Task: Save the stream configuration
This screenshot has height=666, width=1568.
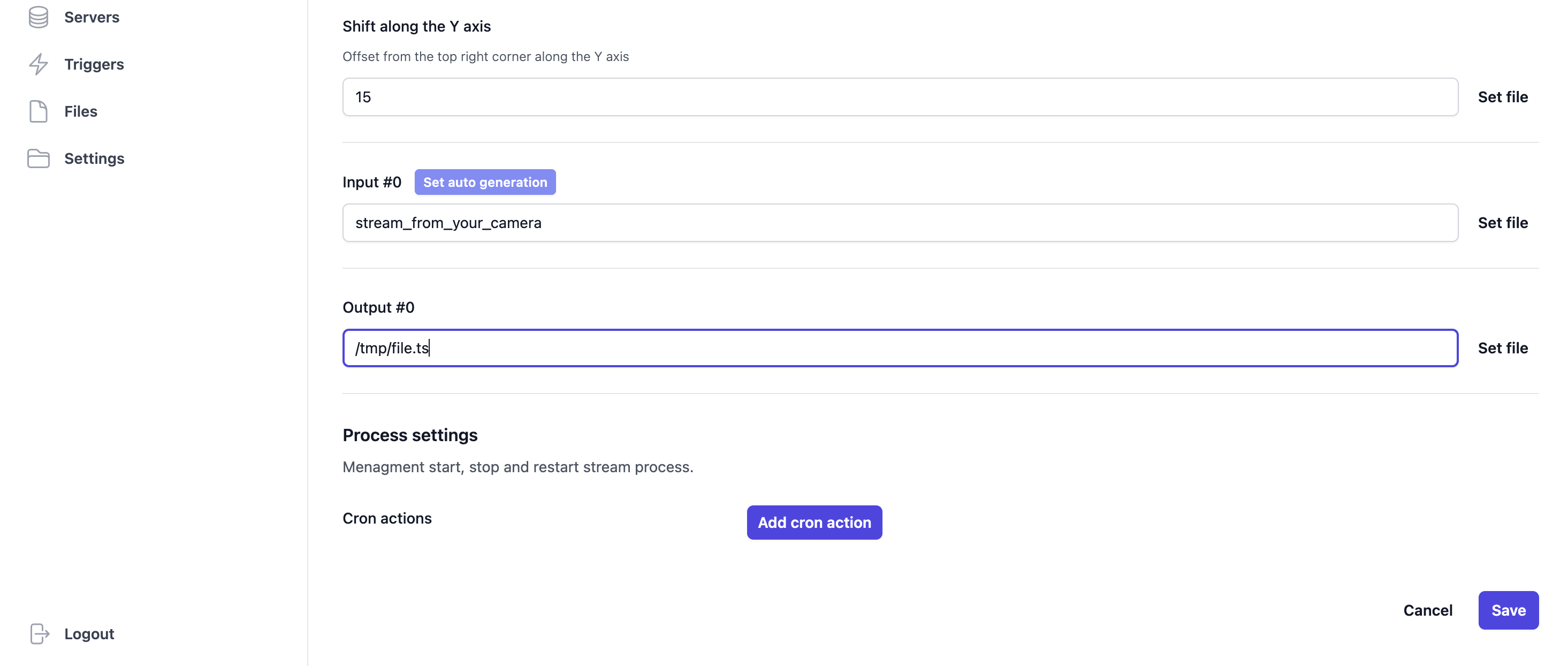Action: [1508, 610]
